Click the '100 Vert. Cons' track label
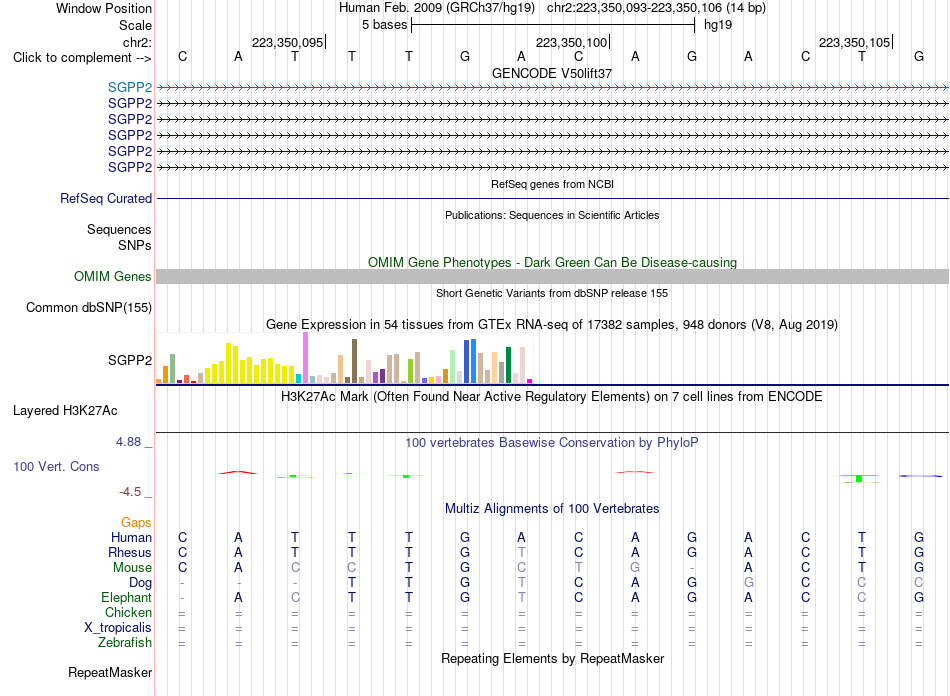 click(56, 466)
